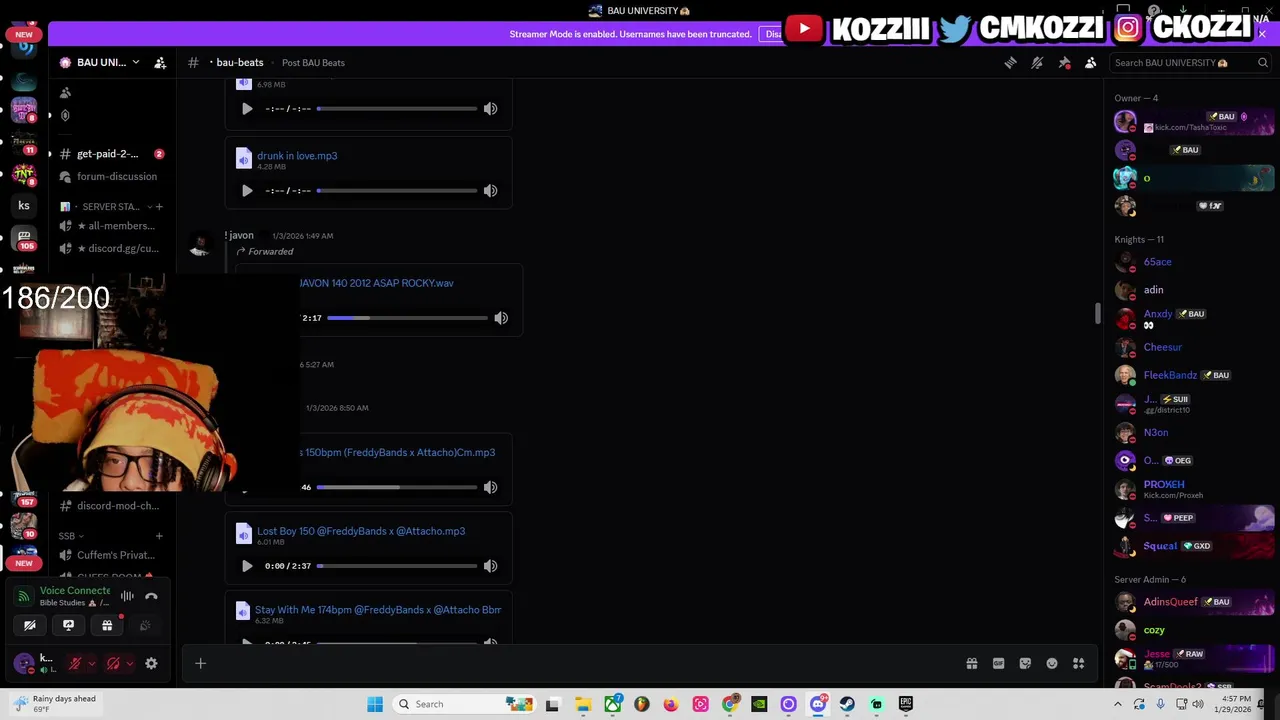Open the invite people icon beside BAU UNI

(160, 62)
